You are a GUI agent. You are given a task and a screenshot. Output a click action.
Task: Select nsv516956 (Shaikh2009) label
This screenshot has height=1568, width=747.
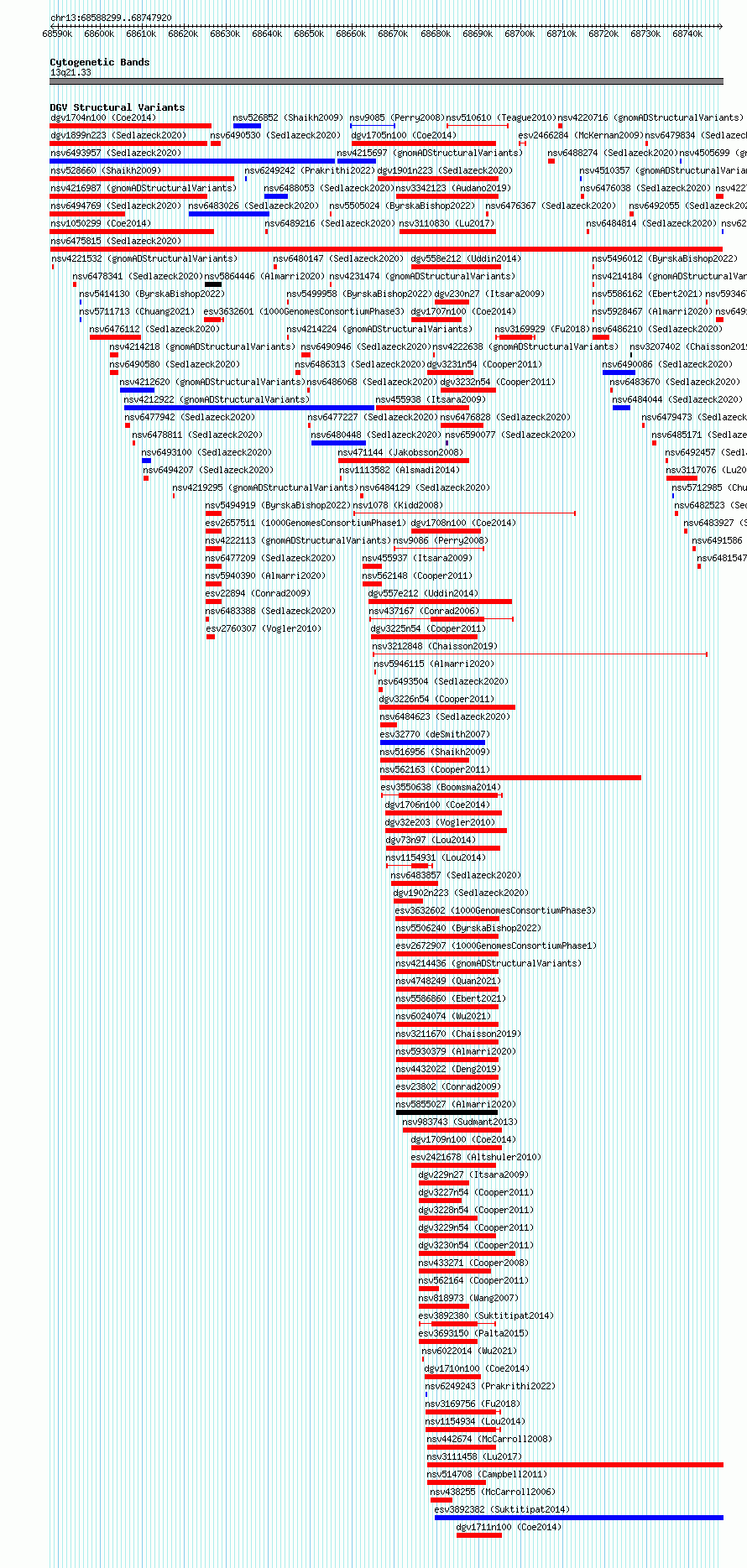pos(435,752)
